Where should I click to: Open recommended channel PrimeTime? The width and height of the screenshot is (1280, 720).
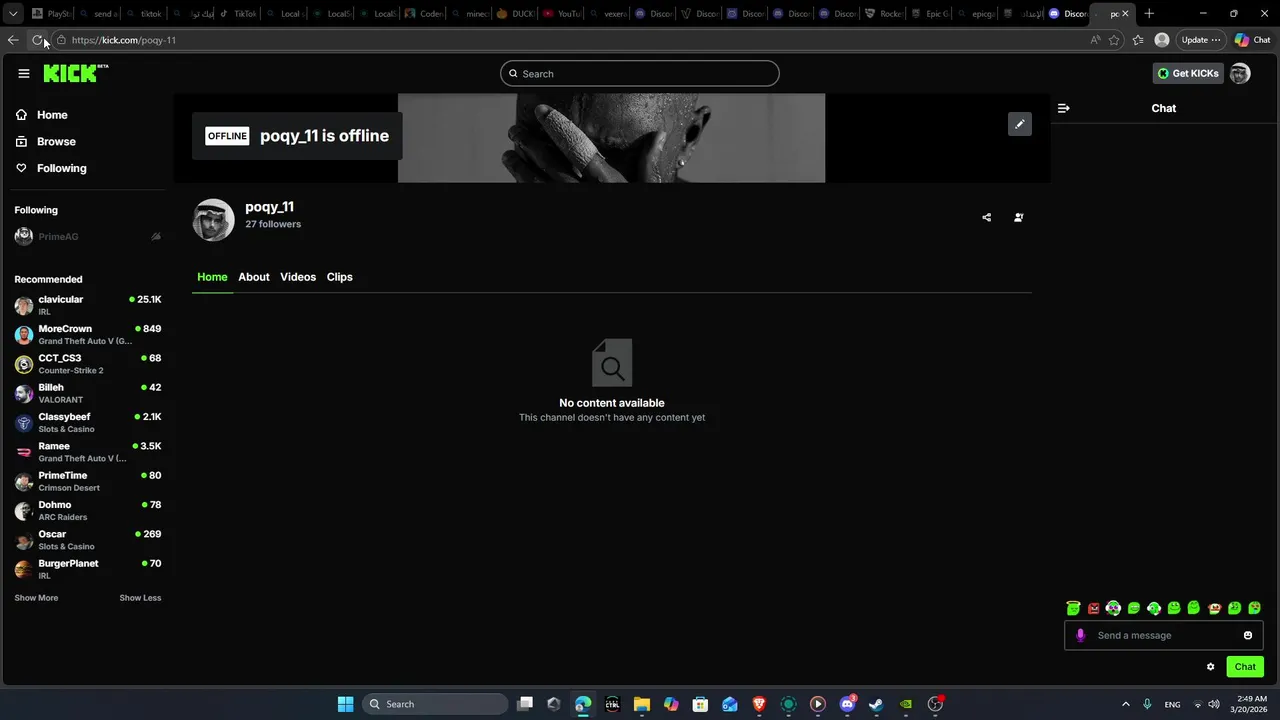point(88,481)
